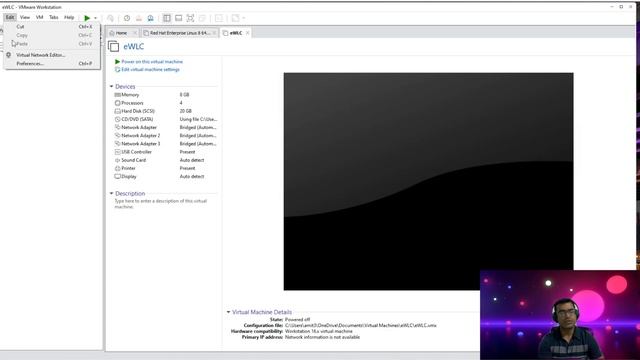Click the Send Ctrl+Alt+Del toolbar icon
Viewport: 640px width, 360px height.
coord(110,18)
